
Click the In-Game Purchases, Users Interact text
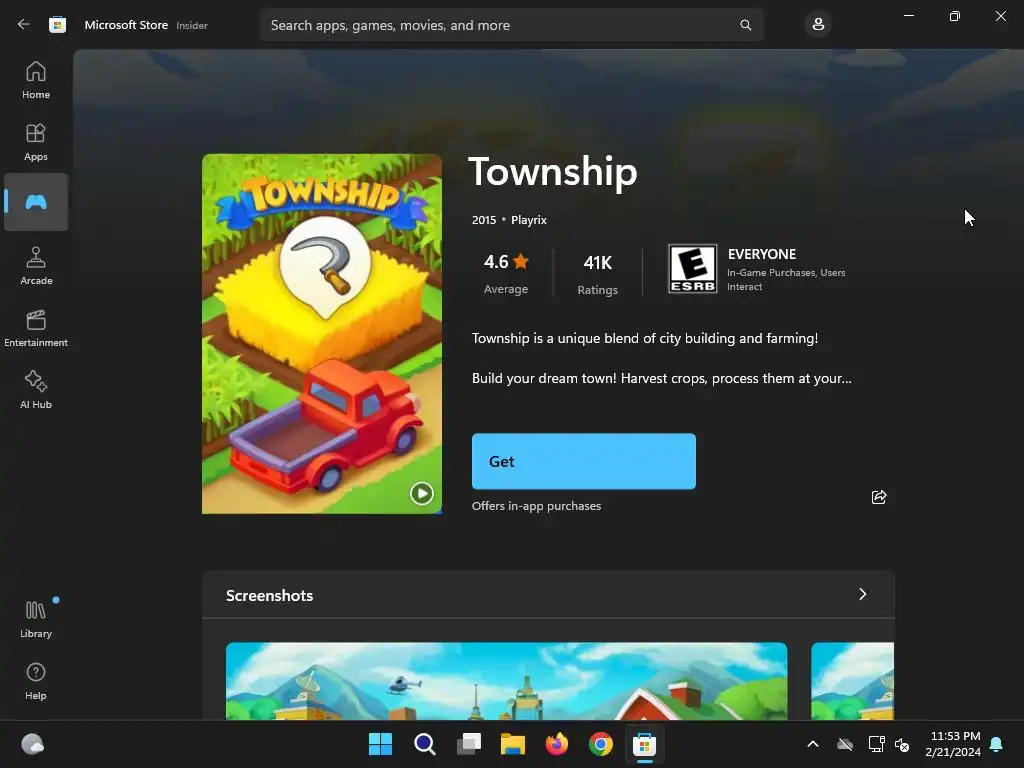(x=786, y=280)
